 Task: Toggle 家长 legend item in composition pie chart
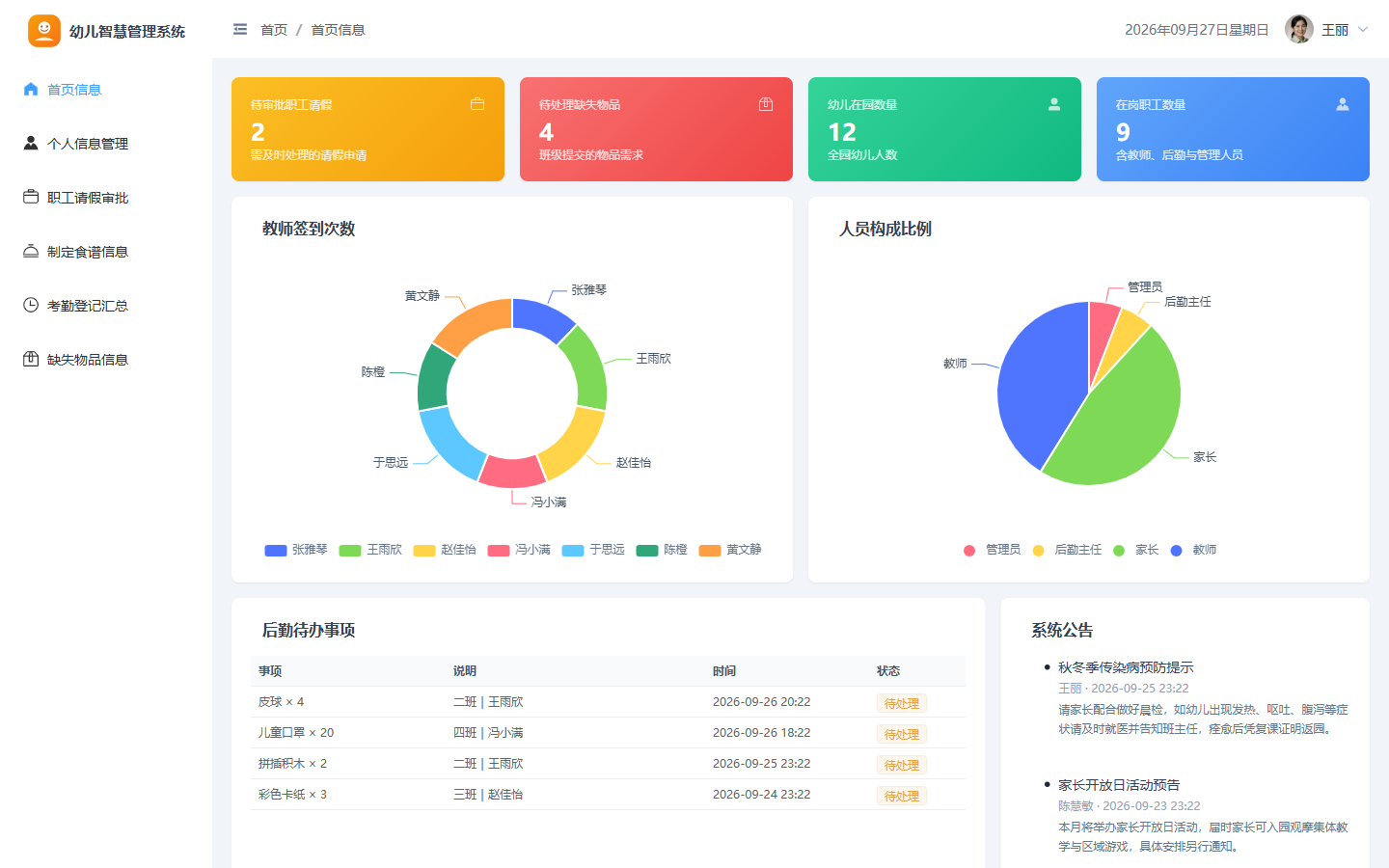point(1135,550)
